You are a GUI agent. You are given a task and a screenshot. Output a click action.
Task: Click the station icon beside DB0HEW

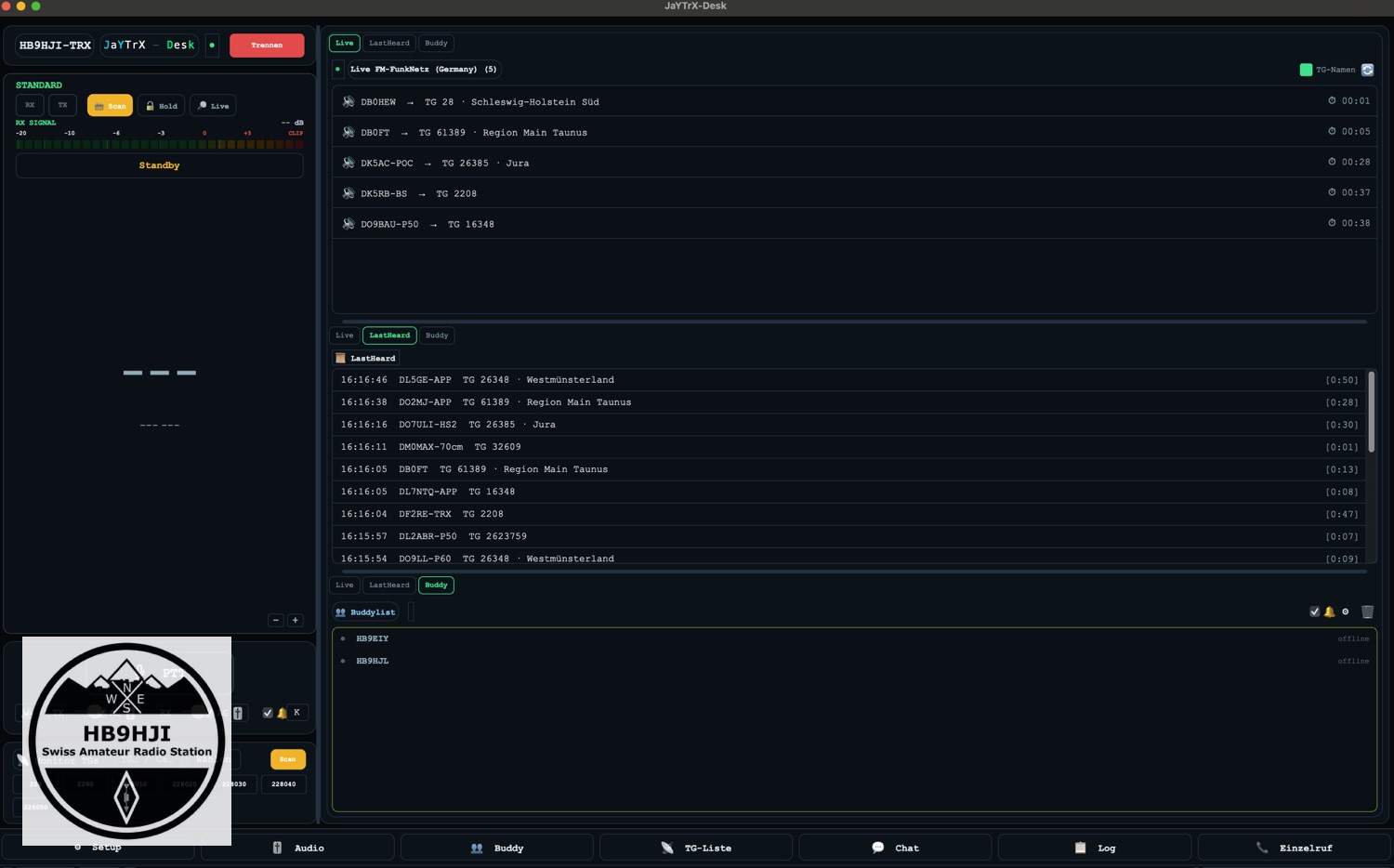pyautogui.click(x=348, y=101)
